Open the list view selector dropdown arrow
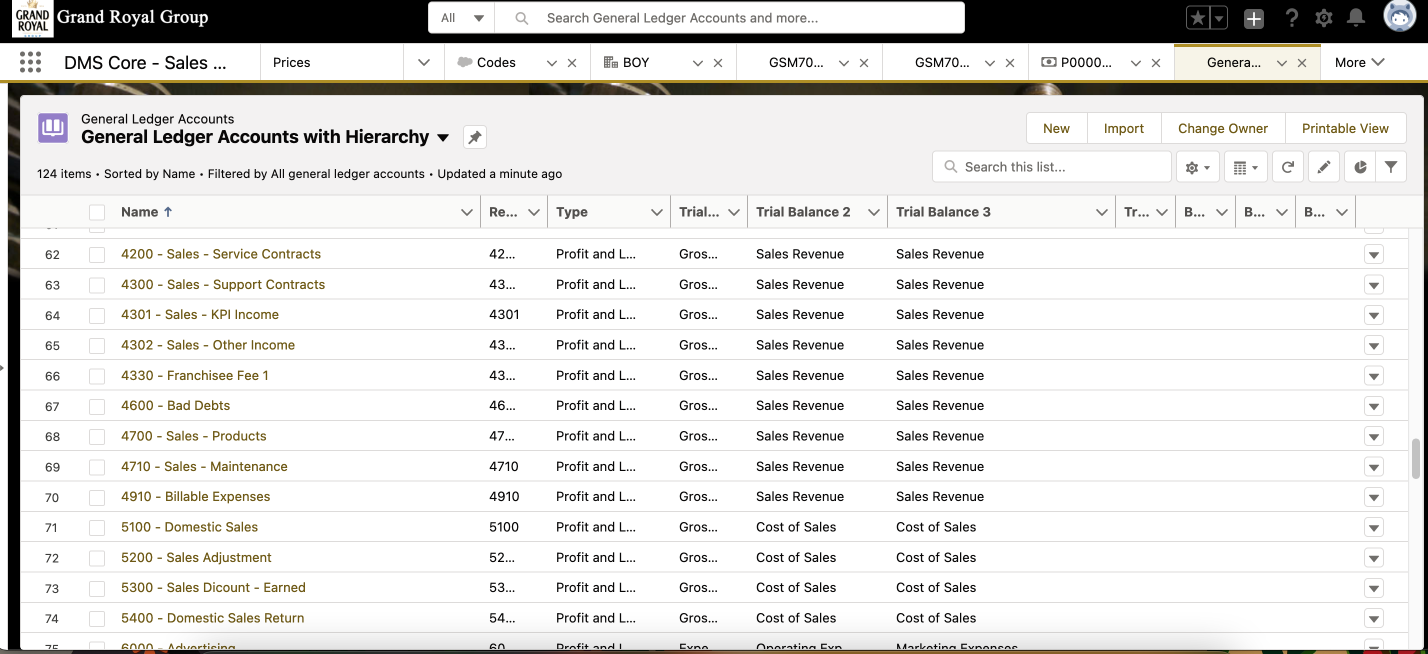 [443, 137]
